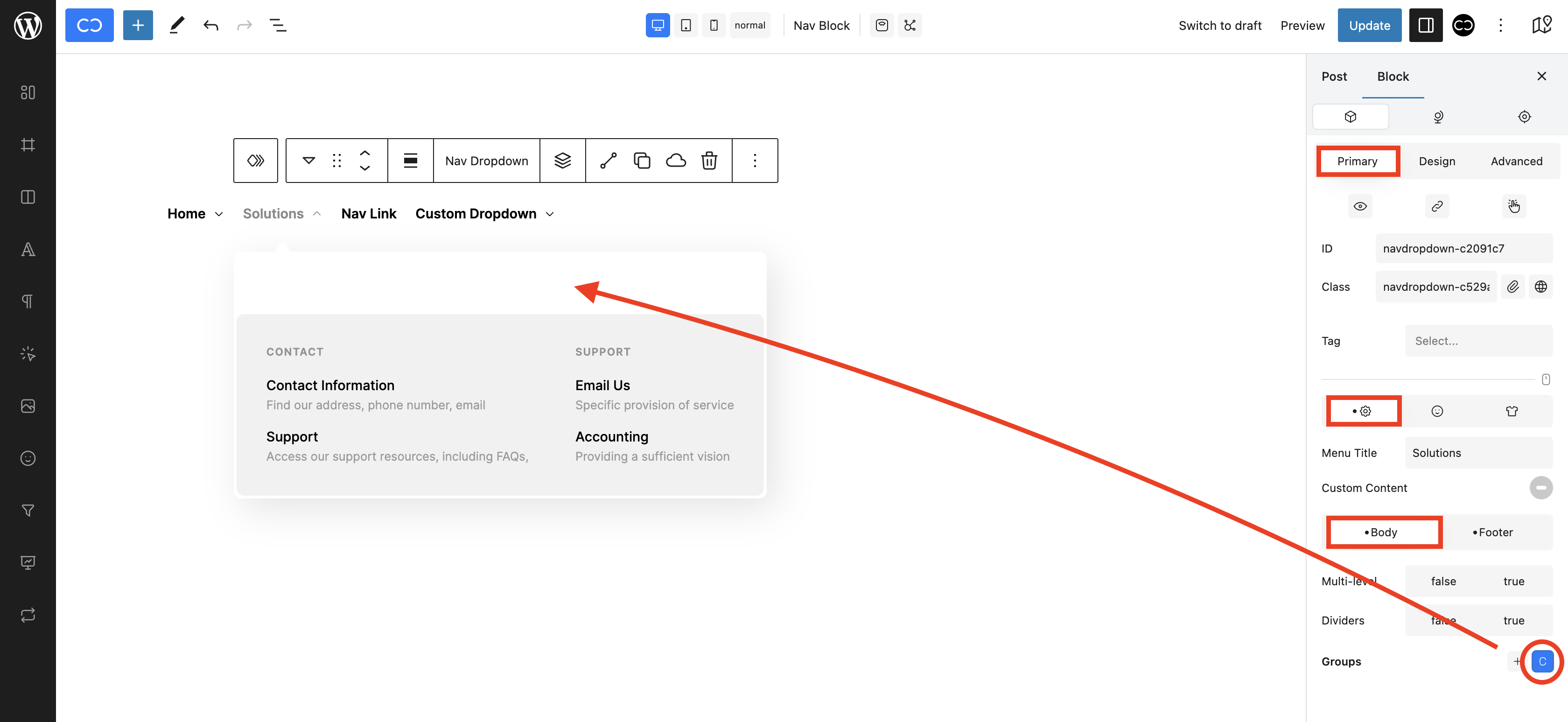Click the cloud icon in block toolbar
This screenshot has height=722, width=1568.
(x=676, y=161)
